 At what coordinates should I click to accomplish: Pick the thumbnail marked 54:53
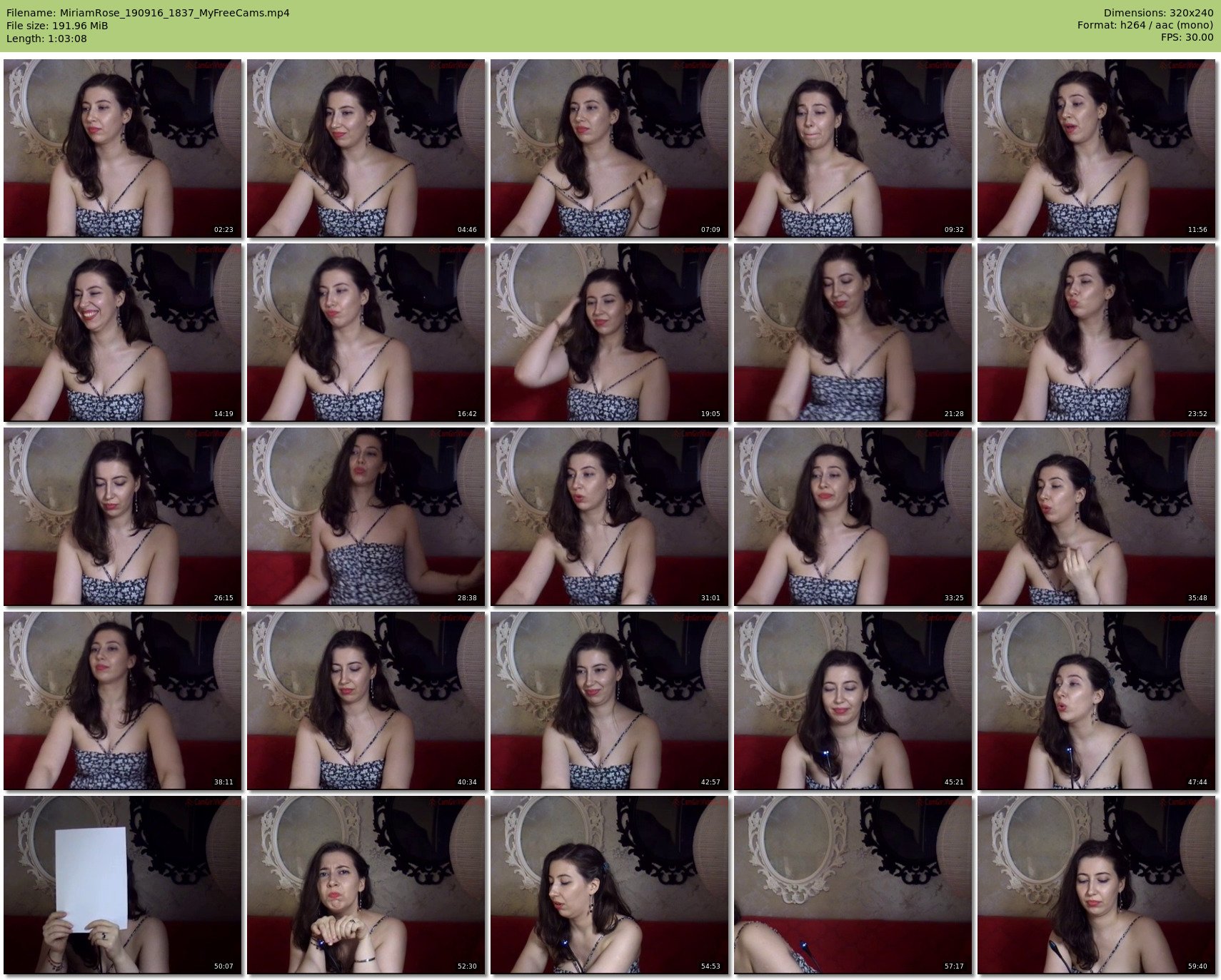click(x=610, y=884)
